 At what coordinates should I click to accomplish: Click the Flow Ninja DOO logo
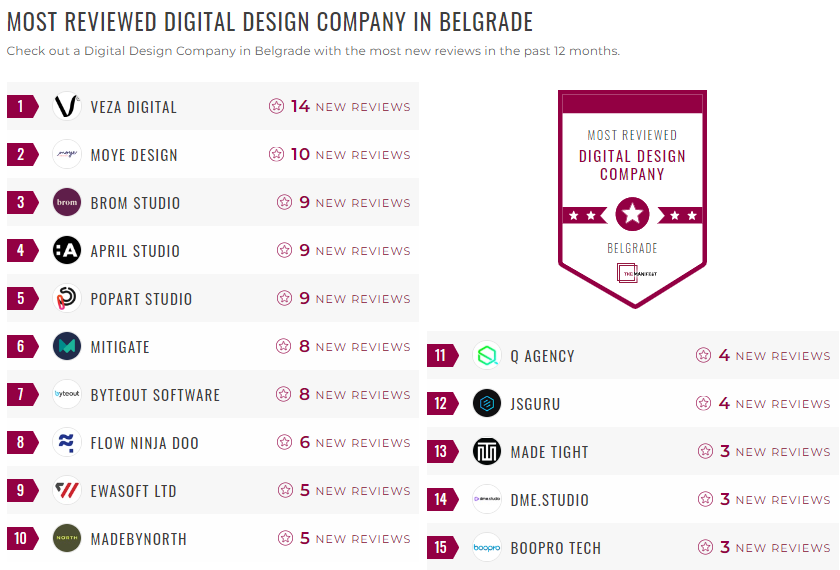67,443
